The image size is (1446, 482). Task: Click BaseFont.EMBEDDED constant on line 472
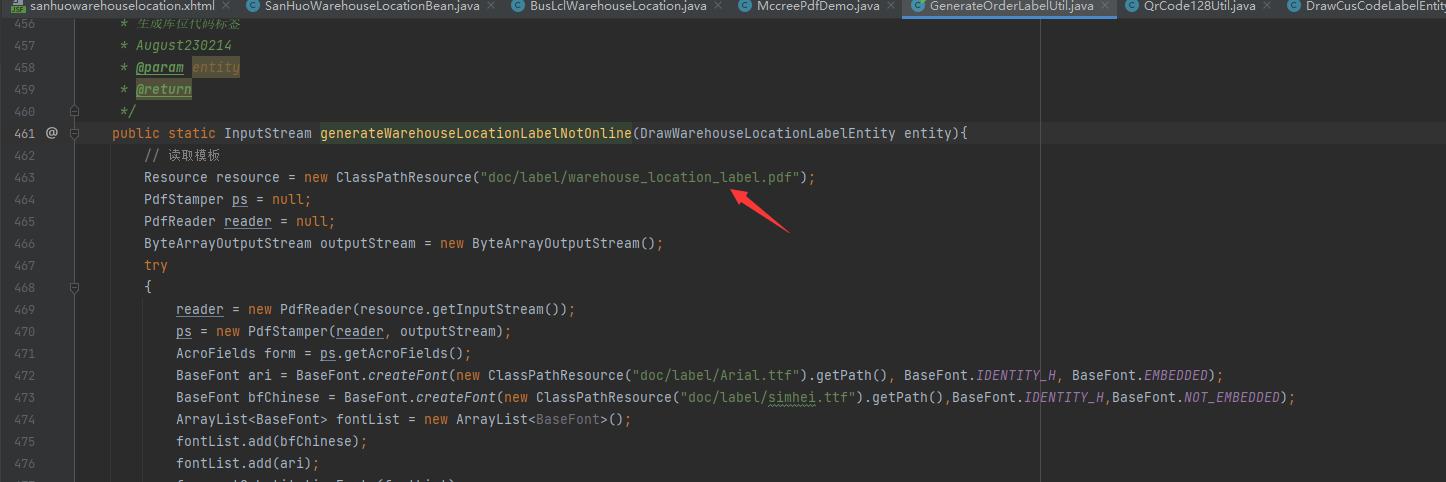(x=1140, y=375)
